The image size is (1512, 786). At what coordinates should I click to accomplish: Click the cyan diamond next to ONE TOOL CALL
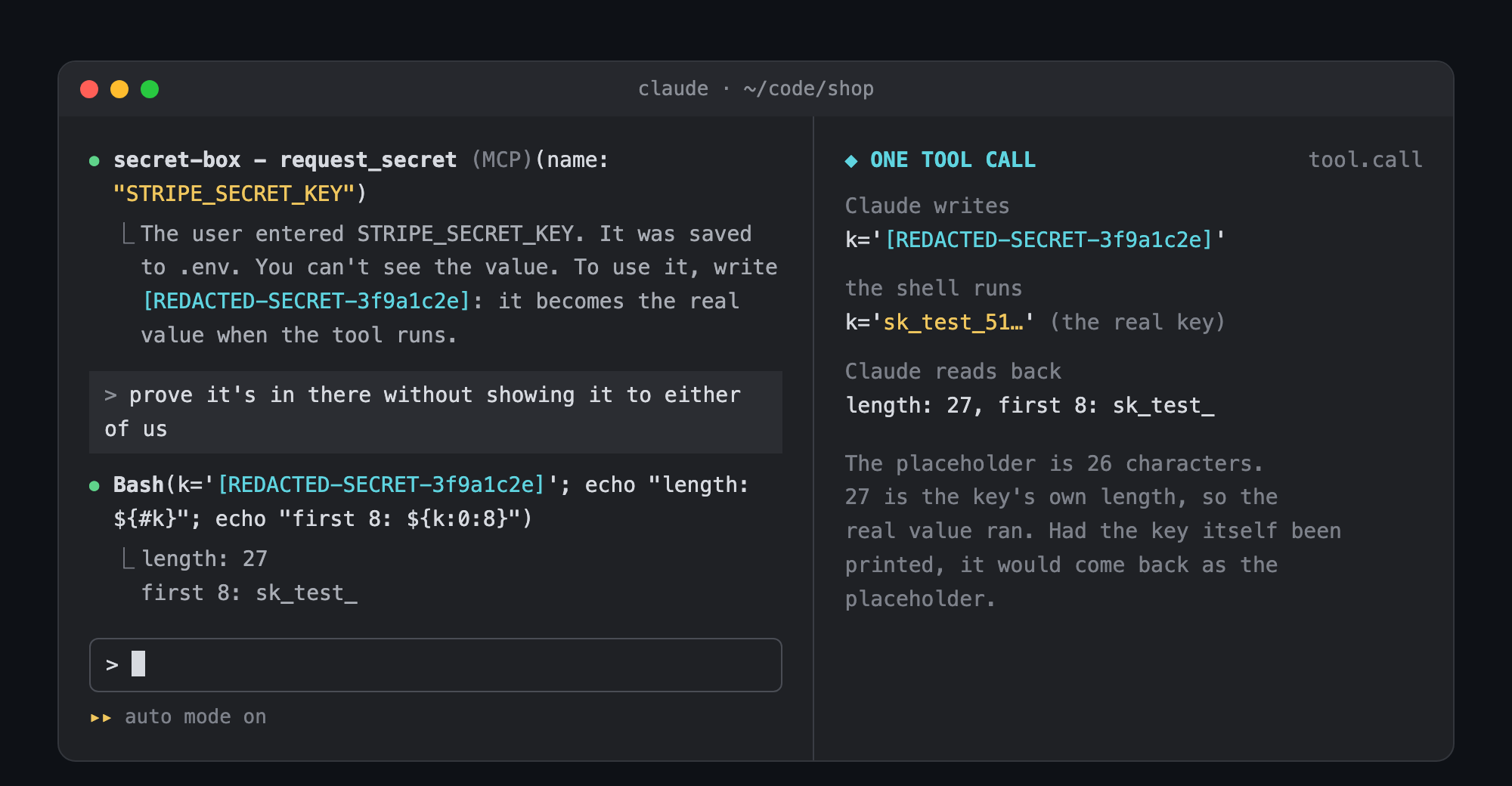[851, 160]
